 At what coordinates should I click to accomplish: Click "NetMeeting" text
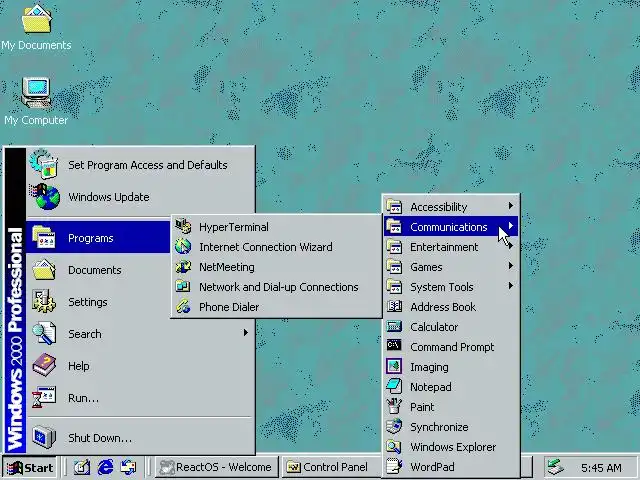click(x=227, y=267)
